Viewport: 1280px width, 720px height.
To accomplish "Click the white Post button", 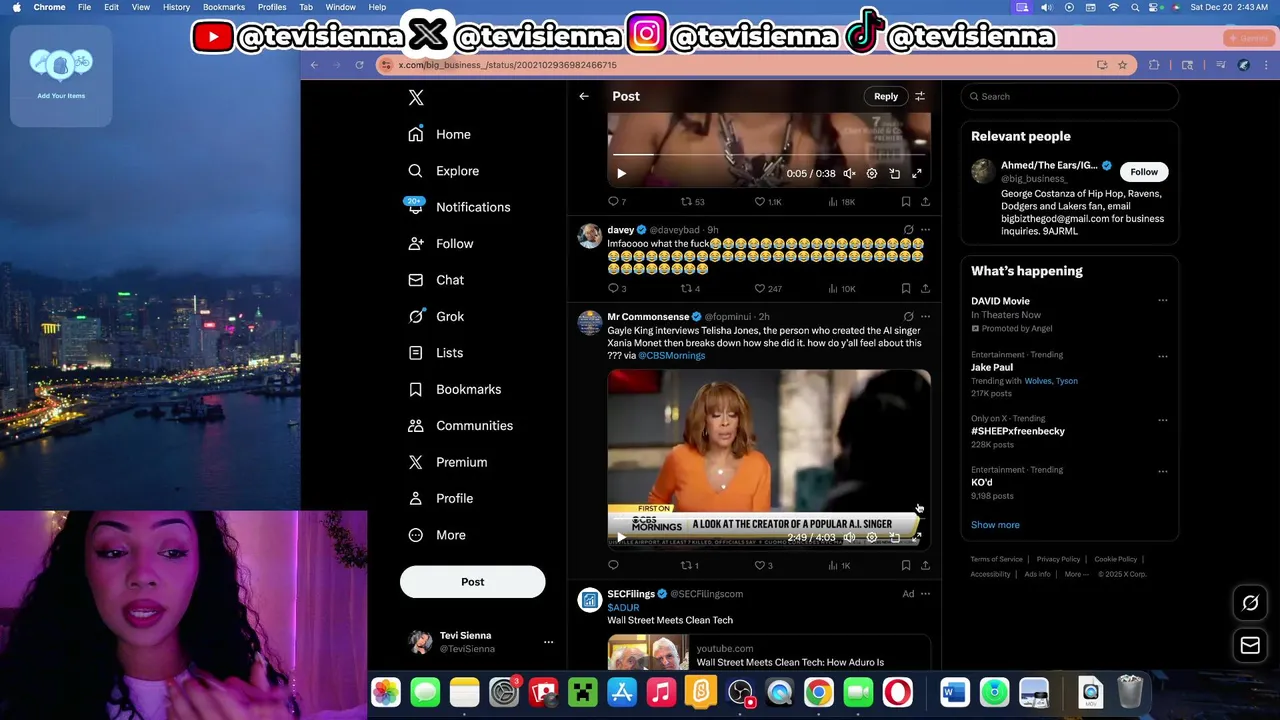I will tap(473, 582).
